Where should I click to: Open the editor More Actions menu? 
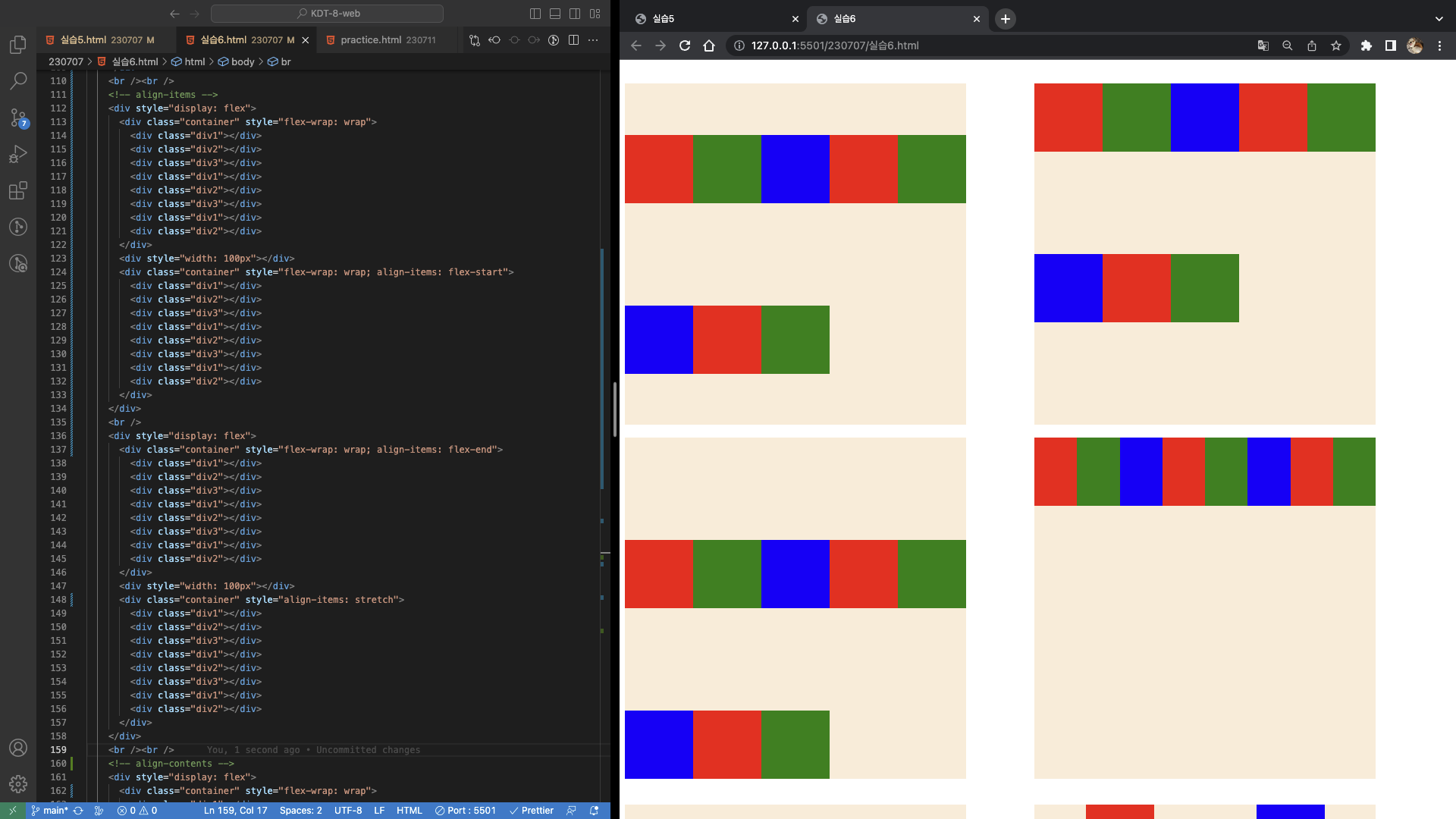[593, 40]
